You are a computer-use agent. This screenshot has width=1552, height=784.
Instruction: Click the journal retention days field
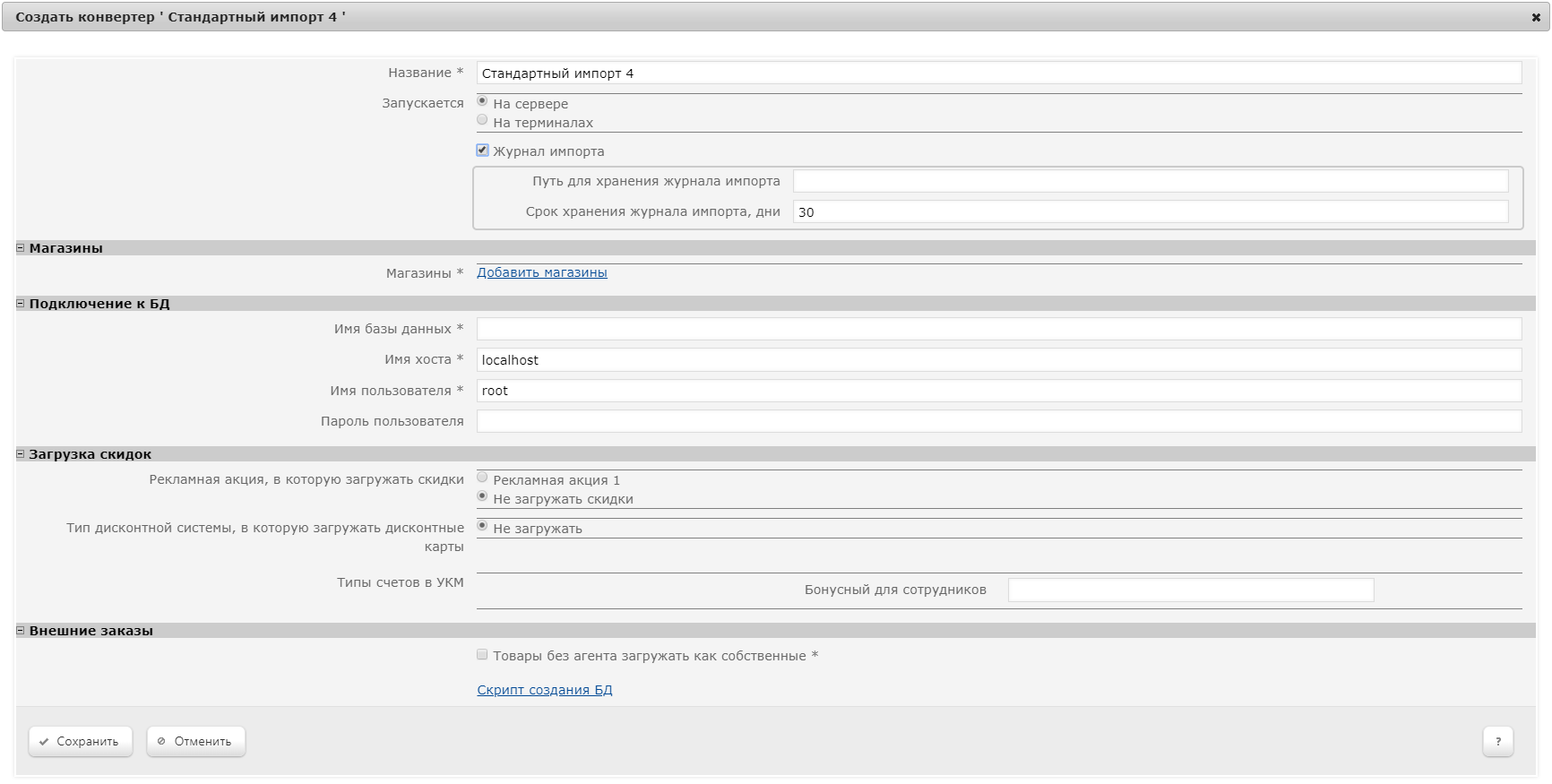click(1151, 212)
